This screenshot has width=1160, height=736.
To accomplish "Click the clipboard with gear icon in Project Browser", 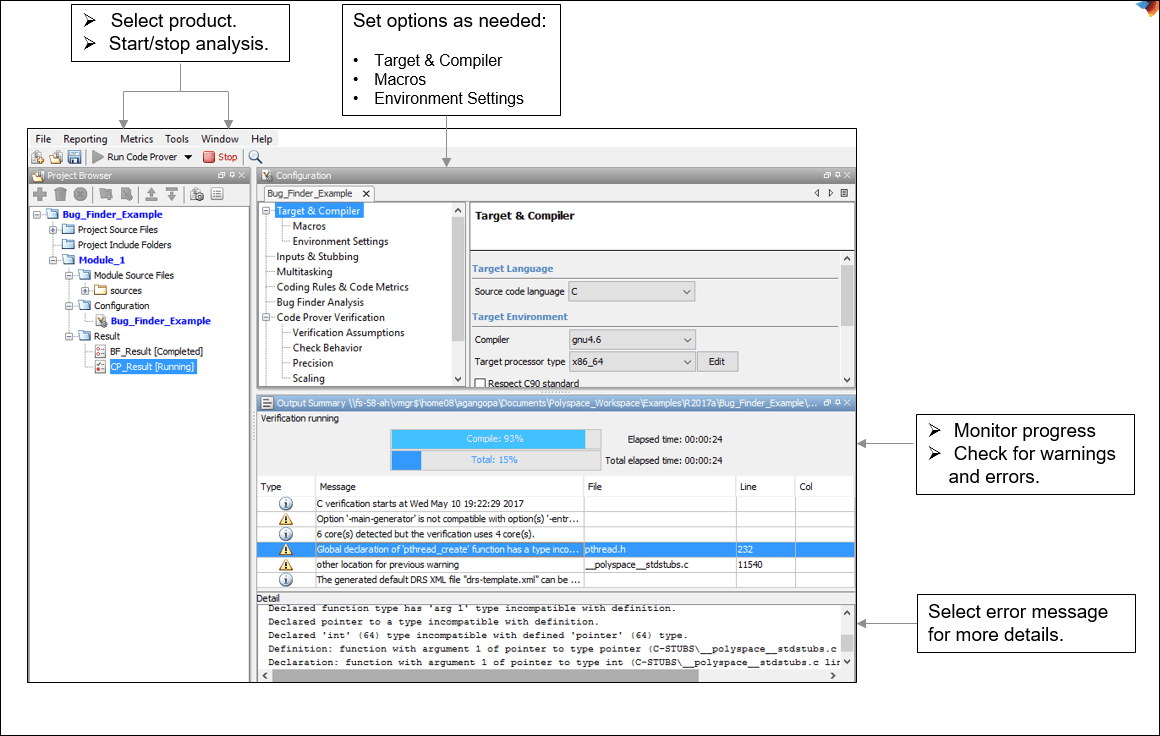I will (x=197, y=194).
